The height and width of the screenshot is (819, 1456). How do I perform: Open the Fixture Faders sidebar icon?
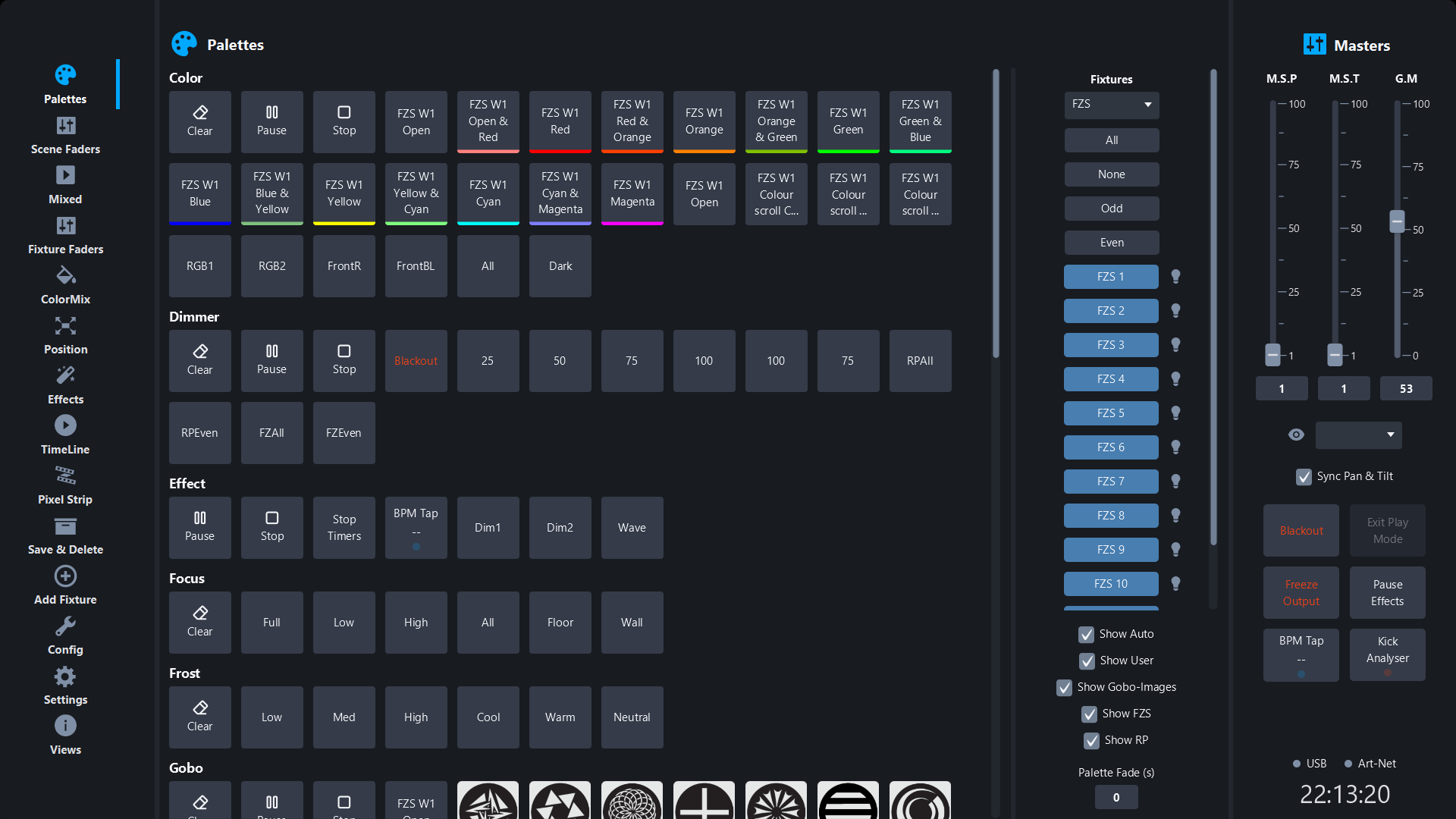pos(65,225)
